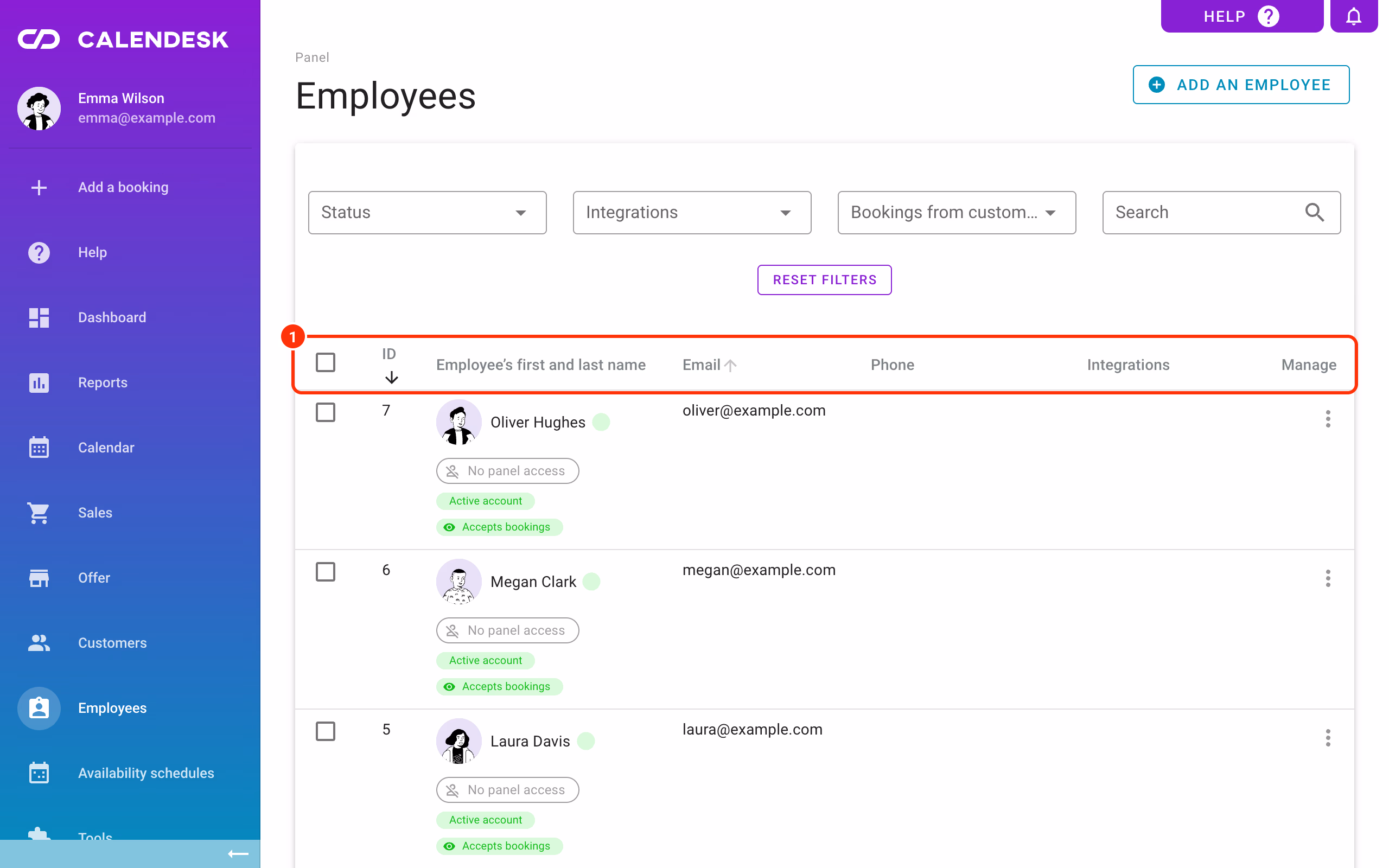
Task: Open the notifications bell
Action: click(x=1353, y=16)
